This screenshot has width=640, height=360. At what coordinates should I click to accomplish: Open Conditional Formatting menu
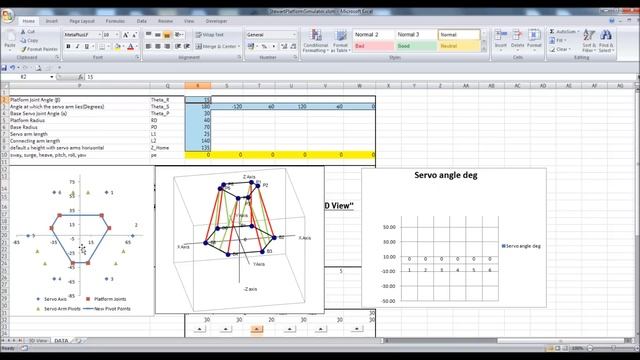coord(316,41)
